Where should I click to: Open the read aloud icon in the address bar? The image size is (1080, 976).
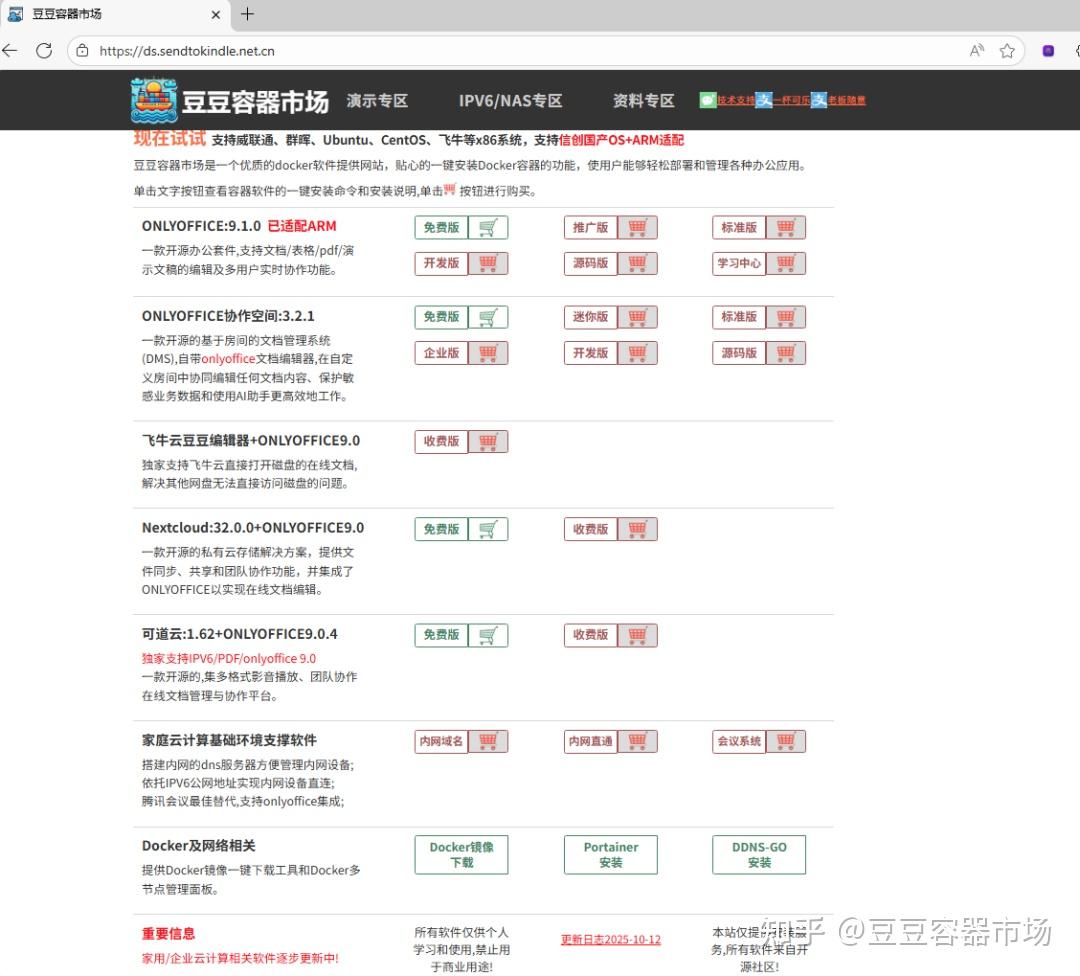click(x=977, y=51)
